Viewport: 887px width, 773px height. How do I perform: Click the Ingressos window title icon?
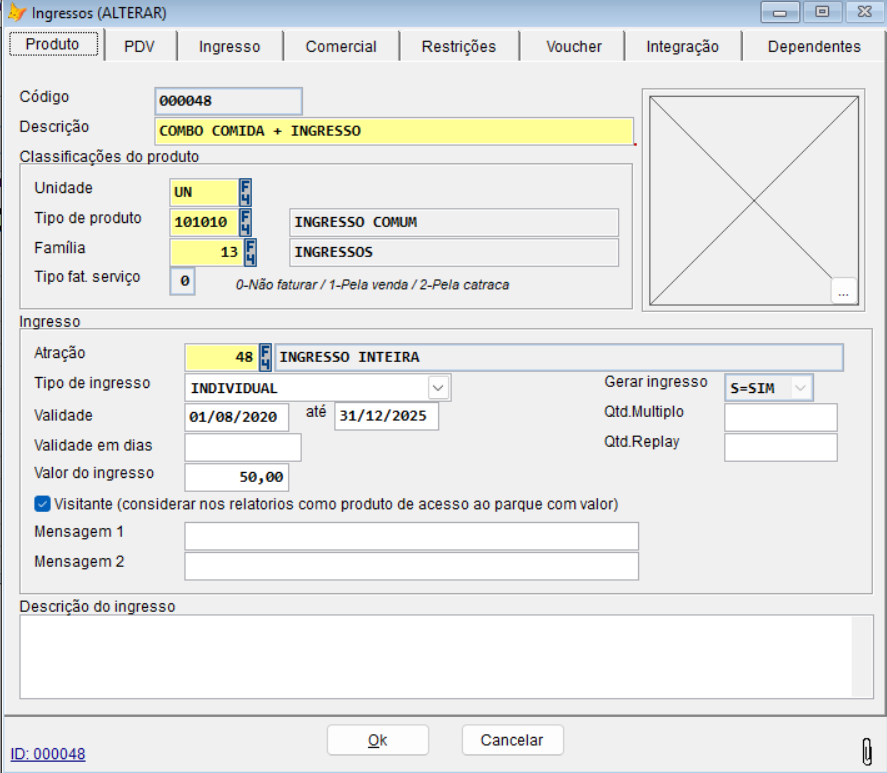tap(17, 13)
